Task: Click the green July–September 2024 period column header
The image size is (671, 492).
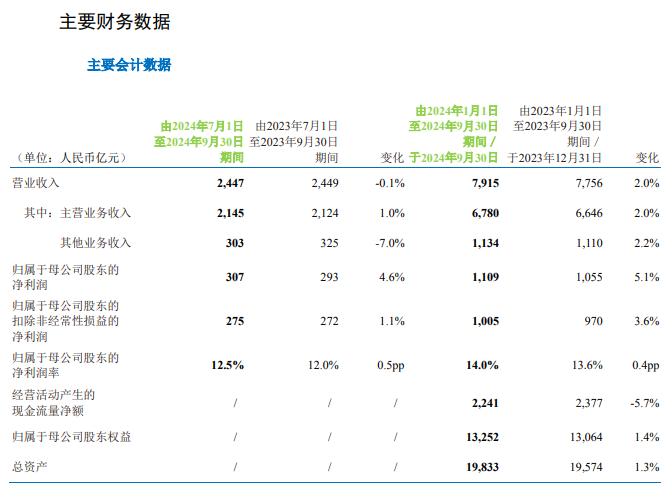Action: click(x=199, y=142)
